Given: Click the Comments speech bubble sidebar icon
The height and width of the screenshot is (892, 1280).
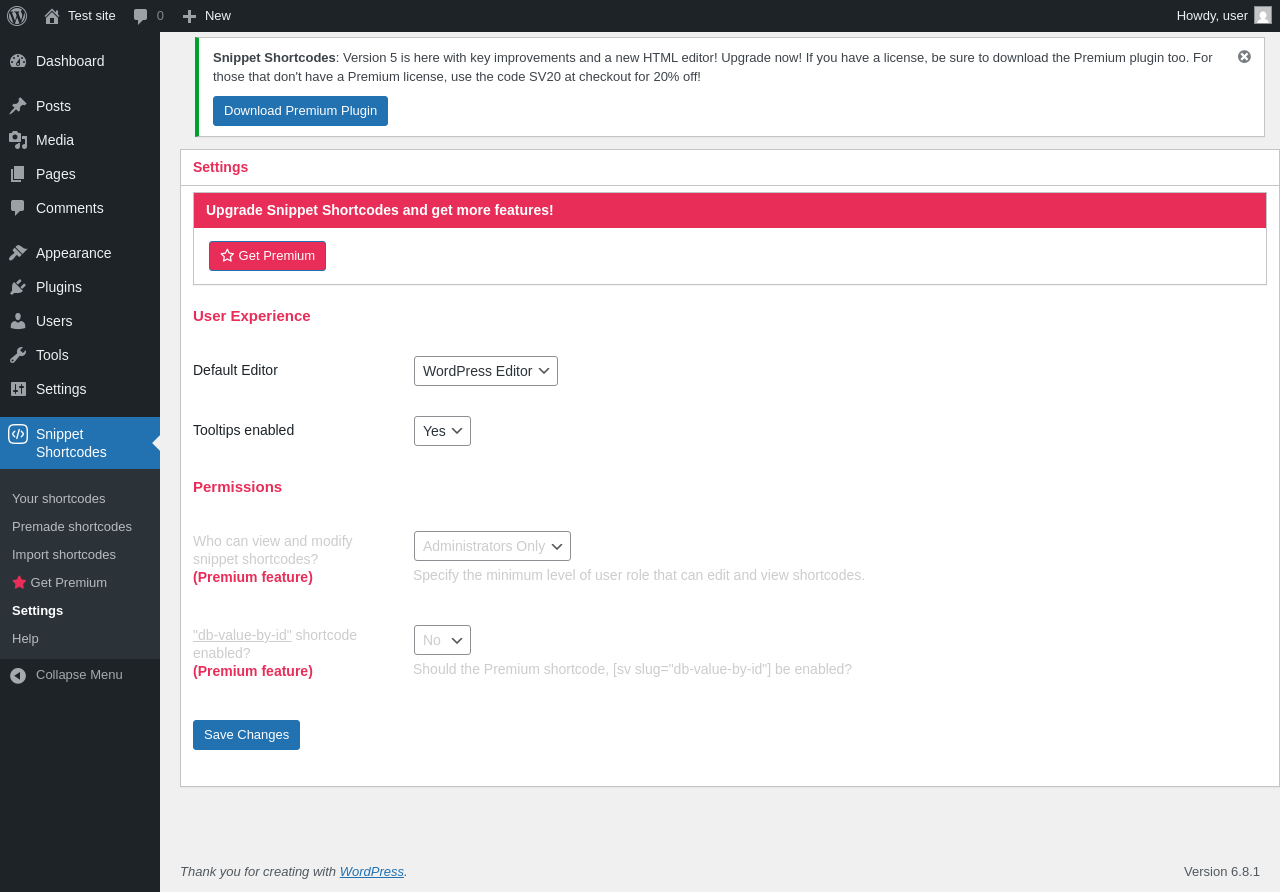Looking at the screenshot, I should [x=18, y=208].
